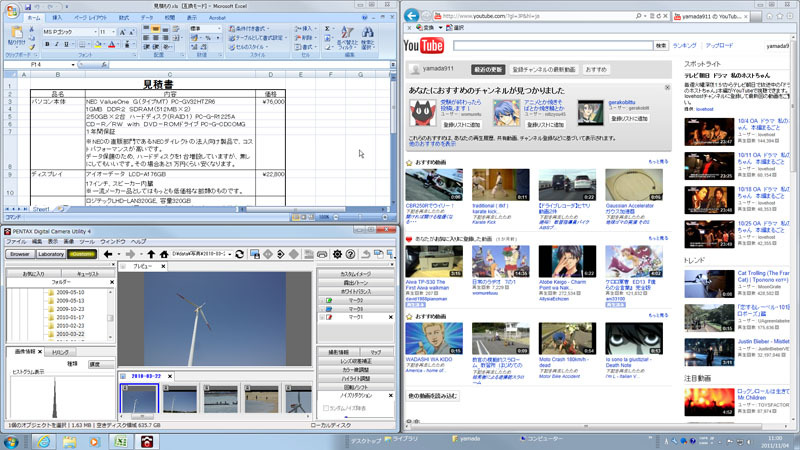Switch to the Acrobat tab in Excel
Screen dimensions: 800x450
tap(217, 17)
